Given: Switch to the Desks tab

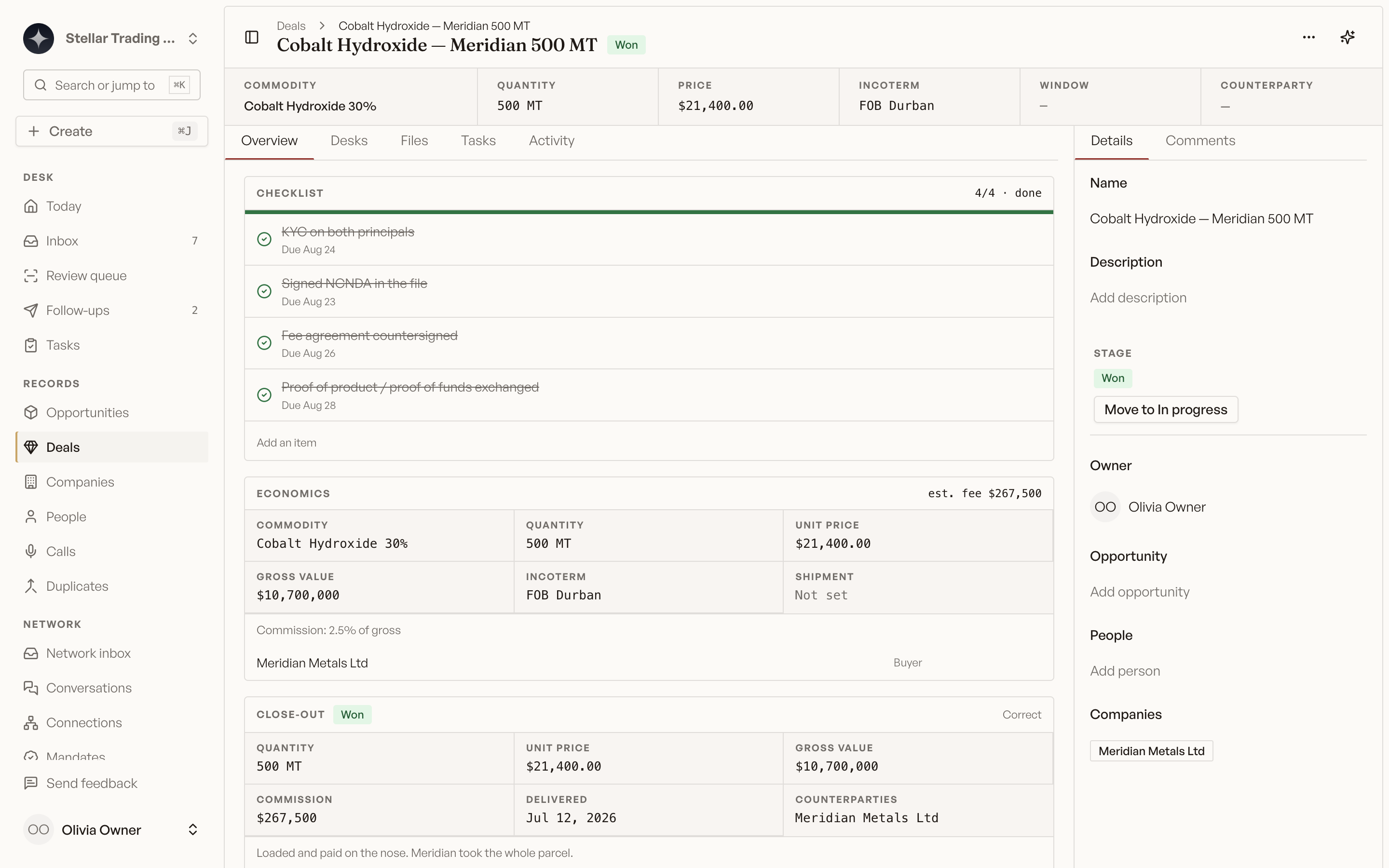Looking at the screenshot, I should tap(349, 141).
